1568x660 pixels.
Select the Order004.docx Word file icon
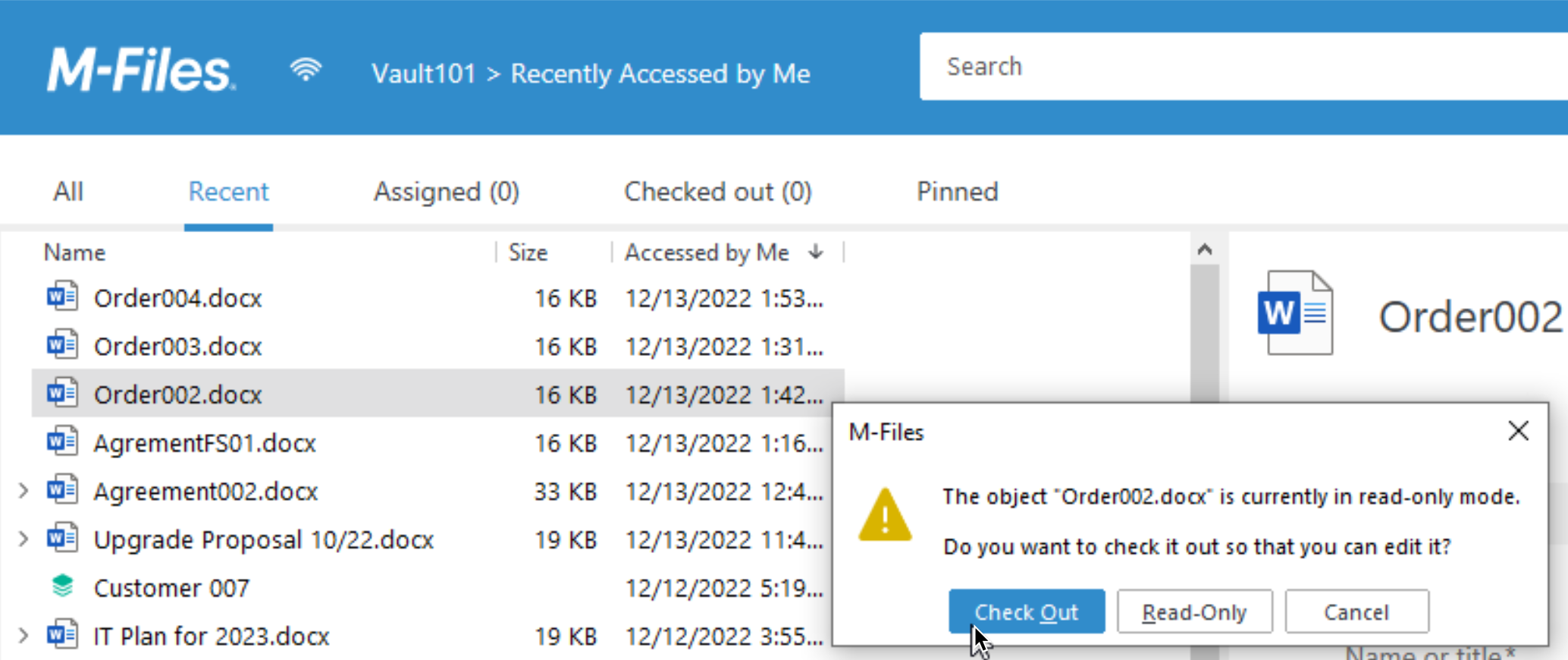(x=61, y=297)
